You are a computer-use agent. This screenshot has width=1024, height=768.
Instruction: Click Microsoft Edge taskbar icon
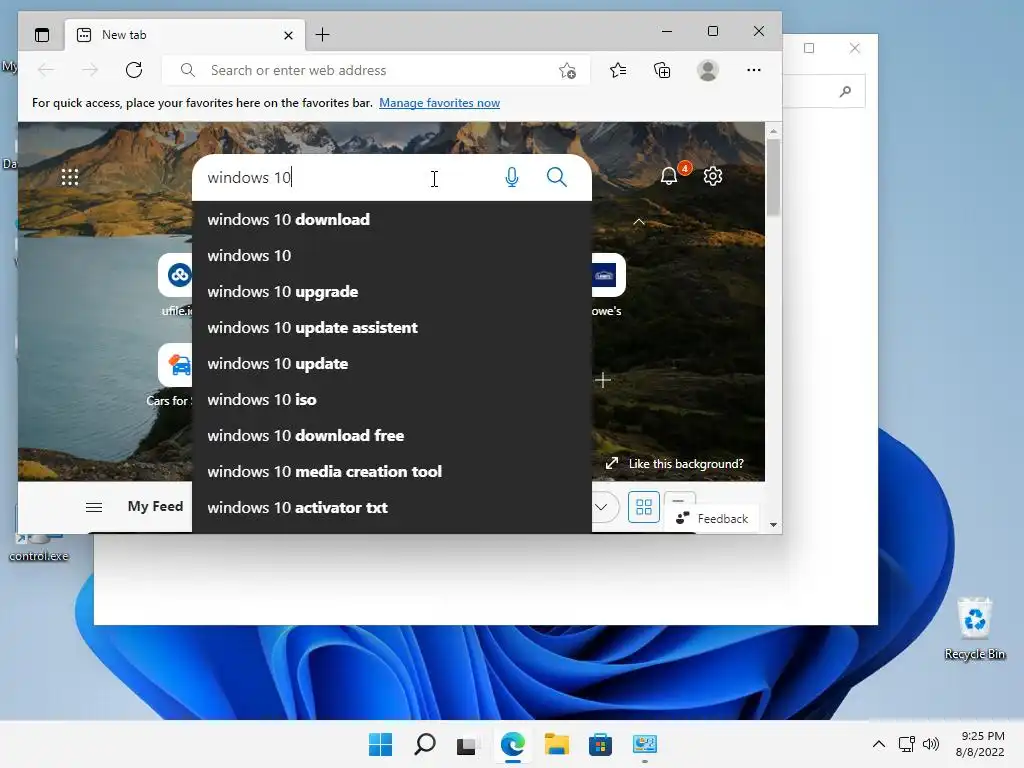(x=513, y=744)
